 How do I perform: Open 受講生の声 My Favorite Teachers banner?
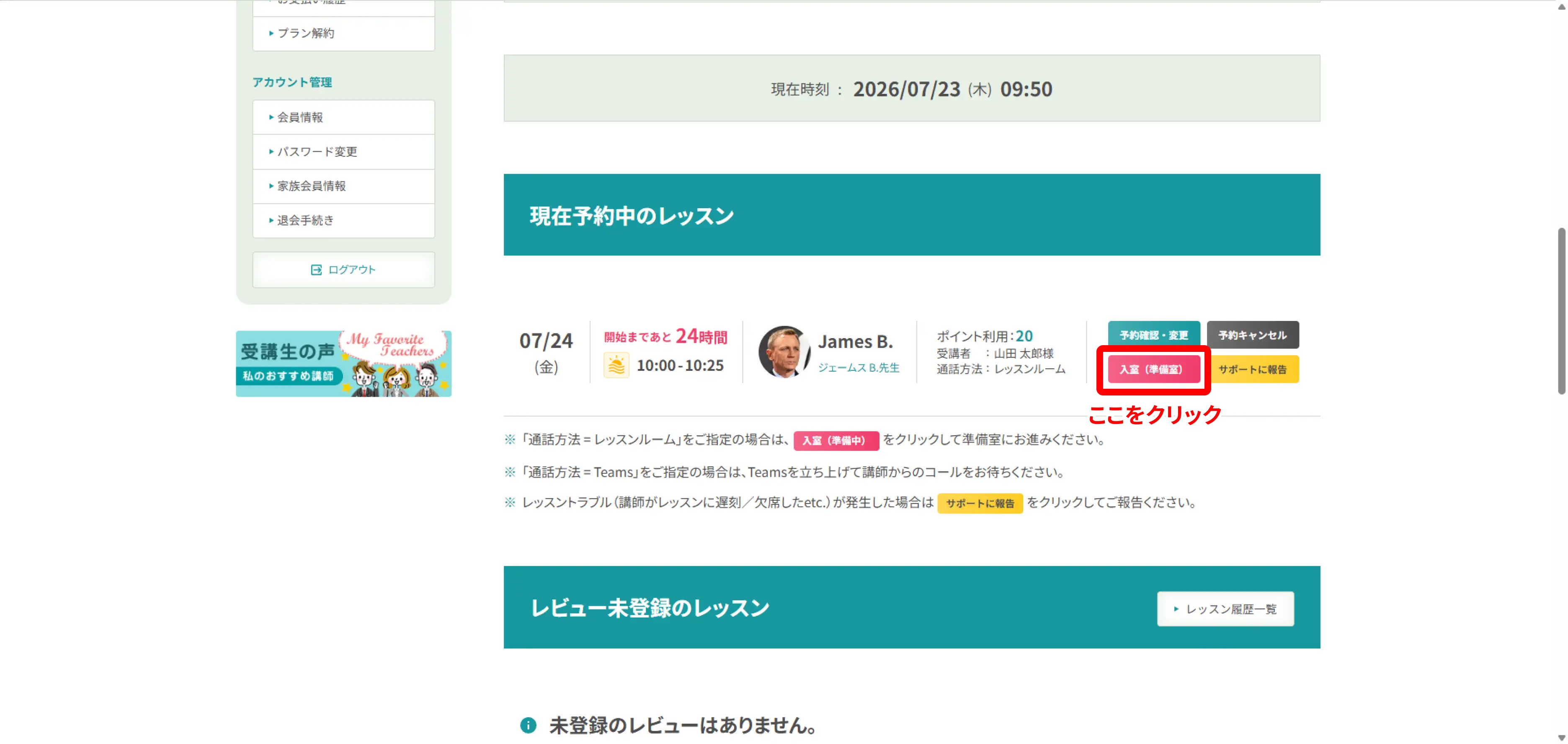click(343, 364)
